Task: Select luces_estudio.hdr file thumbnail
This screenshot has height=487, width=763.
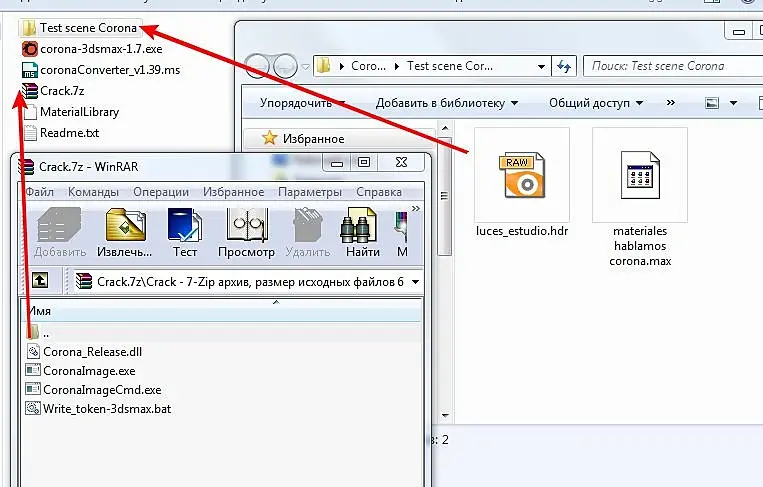Action: pyautogui.click(x=522, y=183)
